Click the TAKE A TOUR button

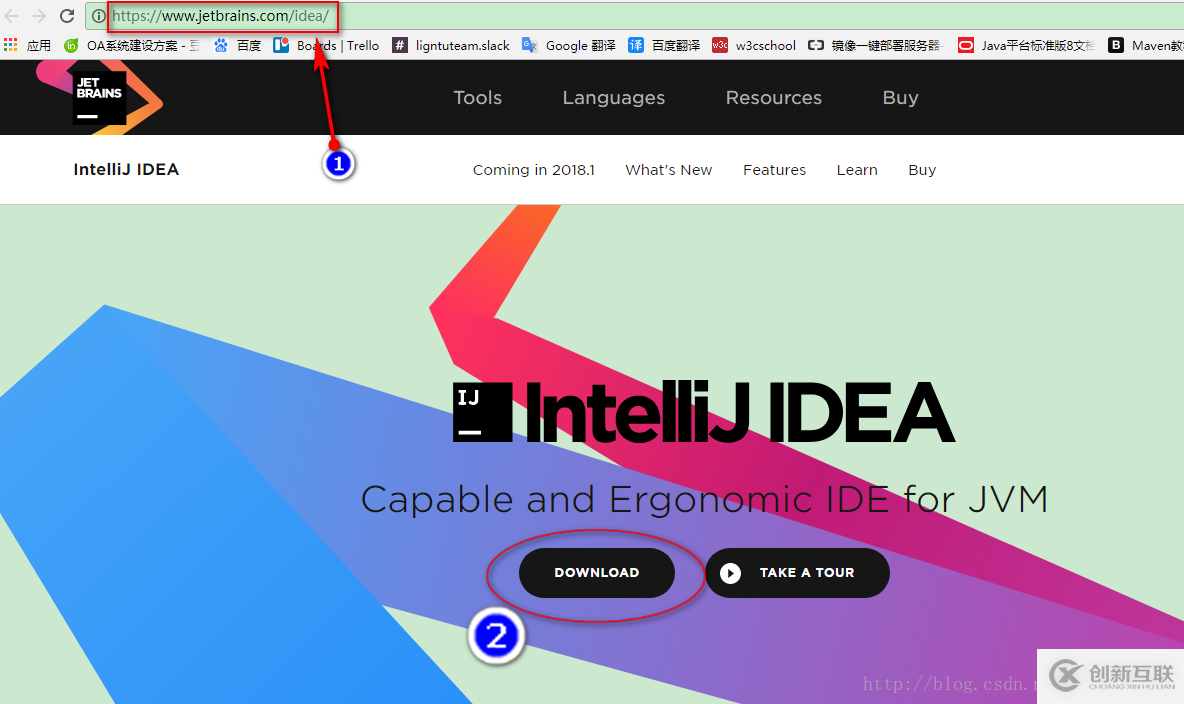[797, 573]
